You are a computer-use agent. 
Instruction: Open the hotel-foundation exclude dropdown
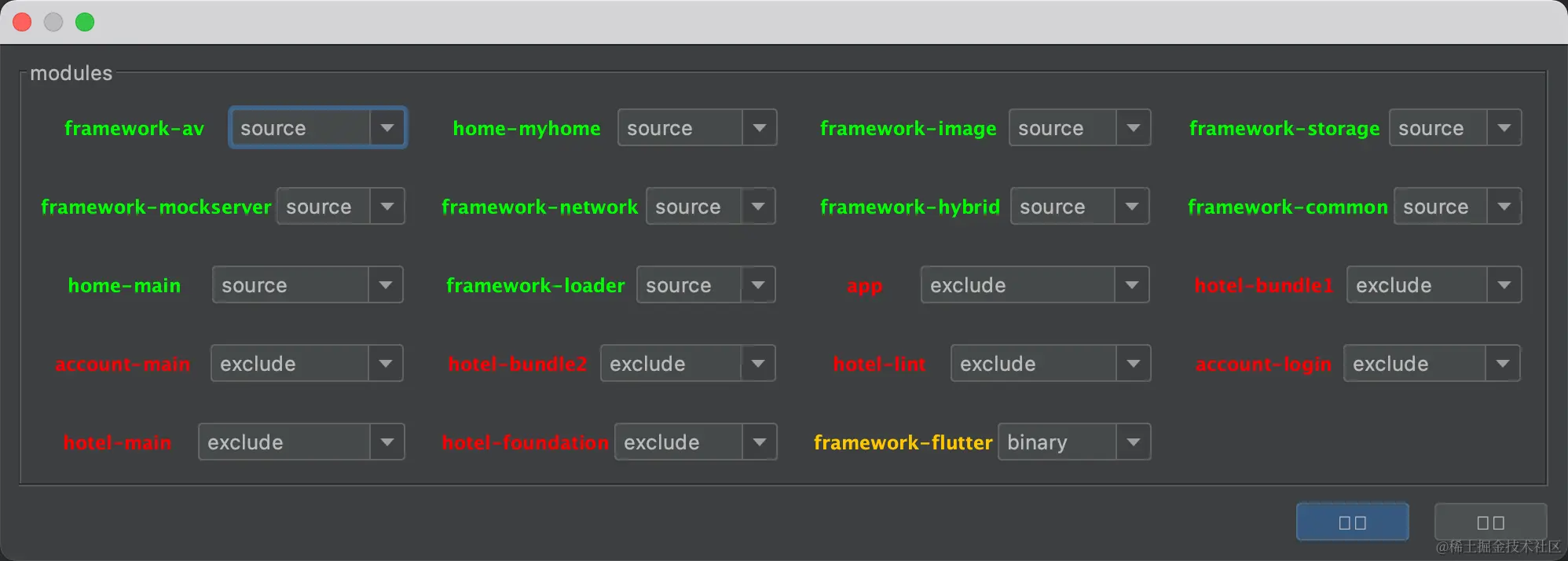[695, 442]
